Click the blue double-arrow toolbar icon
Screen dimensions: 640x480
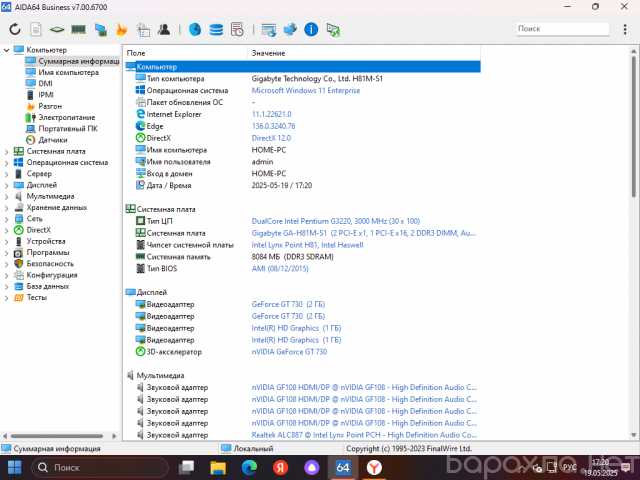290,29
